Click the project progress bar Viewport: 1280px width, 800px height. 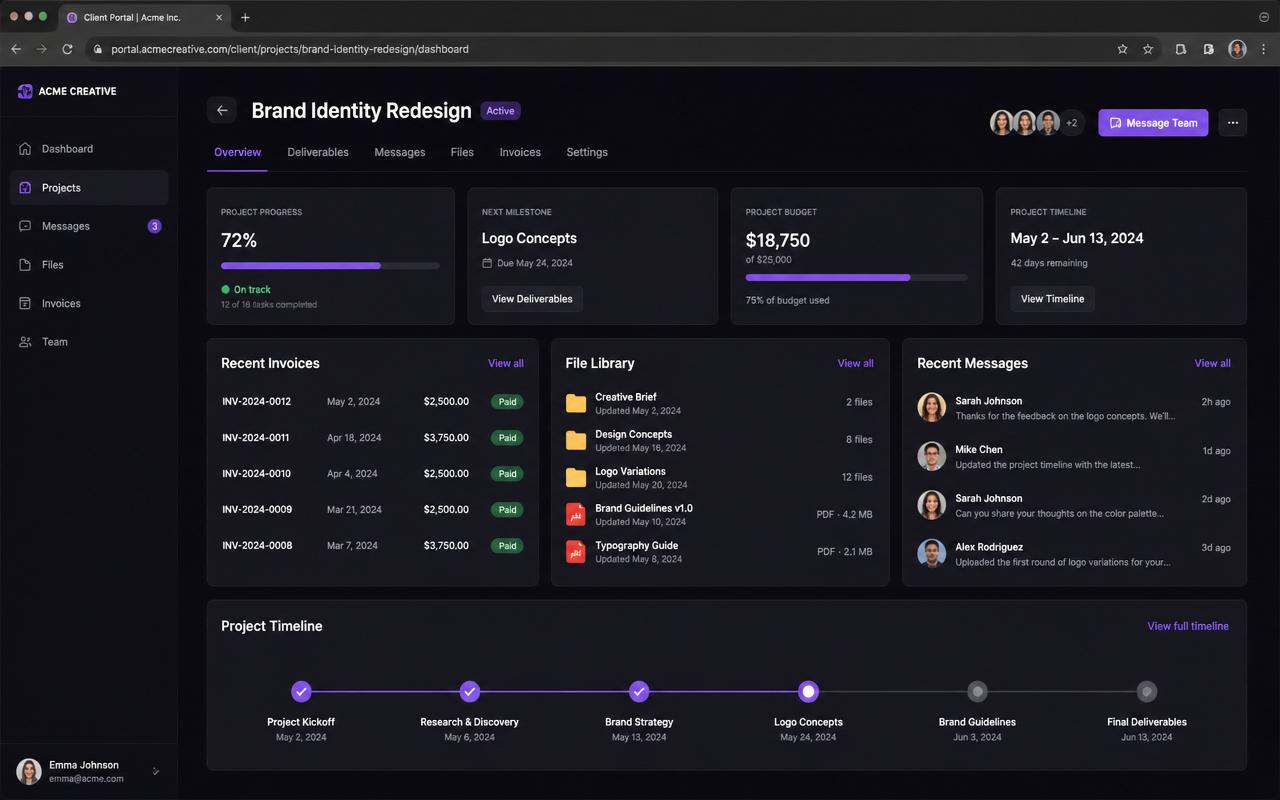click(330, 266)
